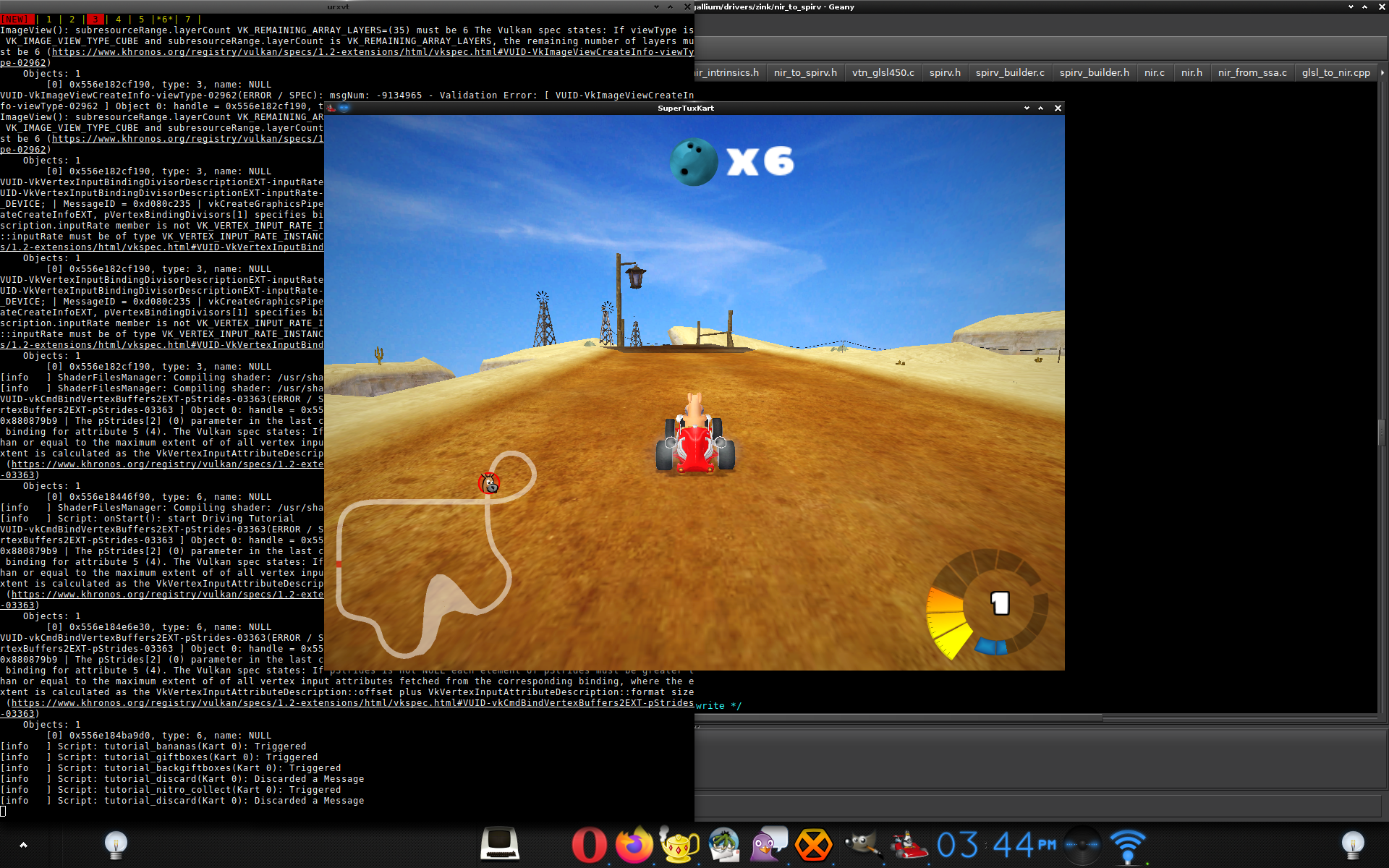Viewport: 1389px width, 868px height.
Task: Maximize the urxvt window with up arrow
Action: click(x=670, y=7)
